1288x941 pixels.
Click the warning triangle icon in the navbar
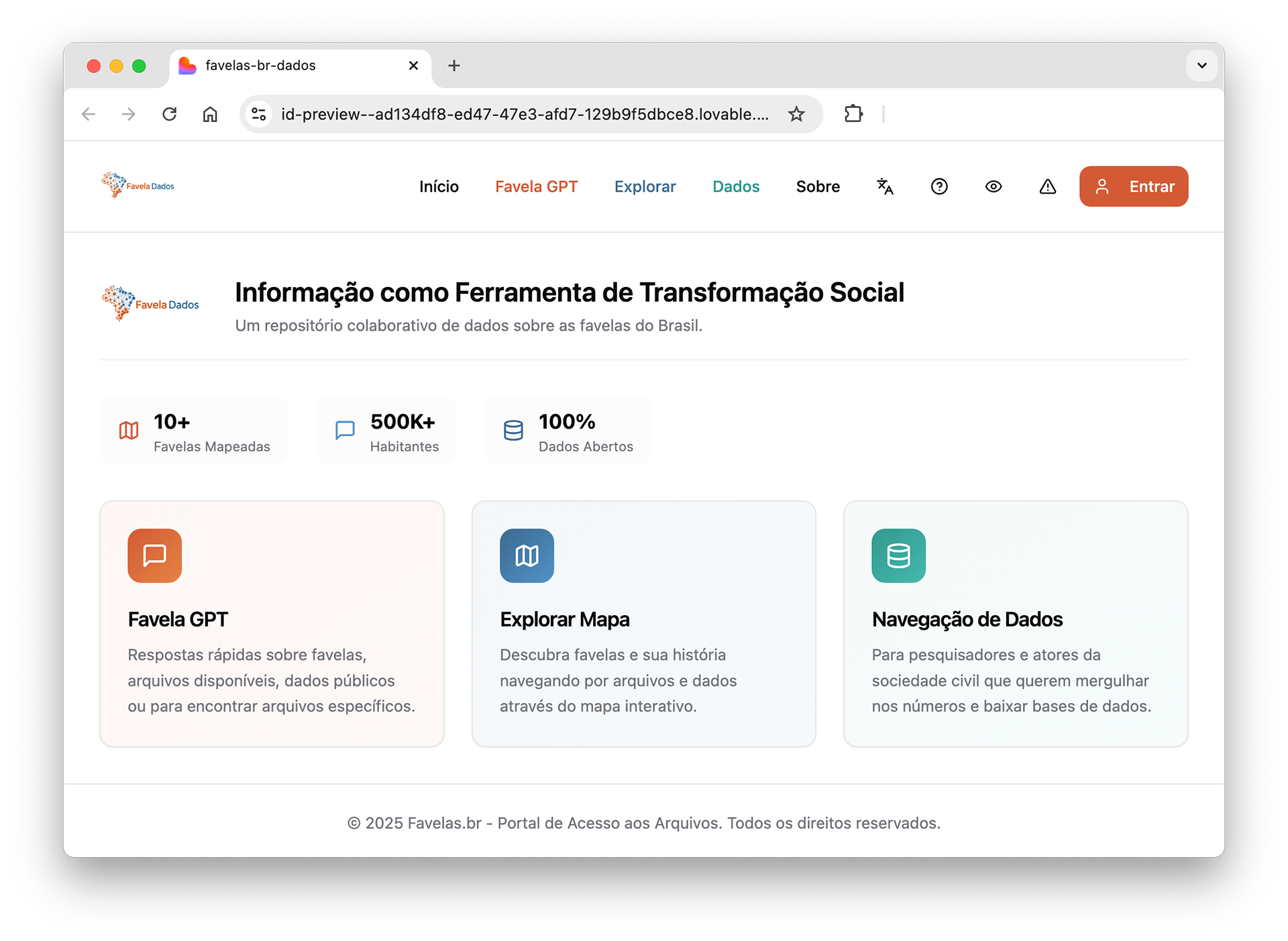coord(1047,186)
